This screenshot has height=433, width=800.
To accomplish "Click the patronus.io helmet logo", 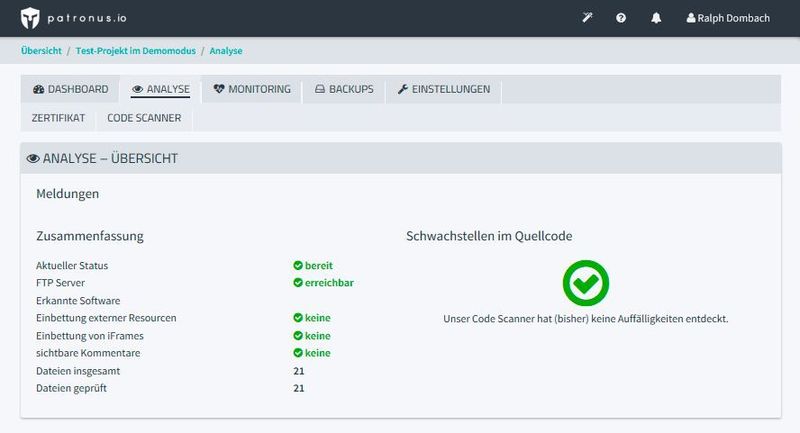I will click(x=30, y=18).
